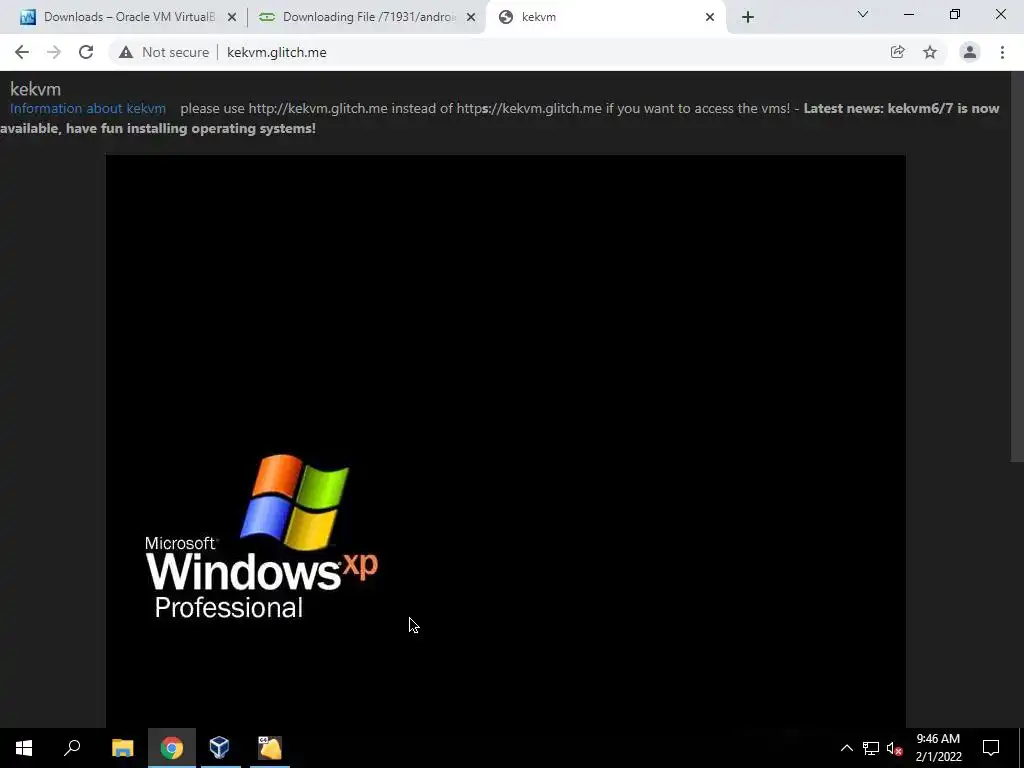Click the Not secure warning icon
Viewport: 1024px width, 768px height.
[x=126, y=52]
